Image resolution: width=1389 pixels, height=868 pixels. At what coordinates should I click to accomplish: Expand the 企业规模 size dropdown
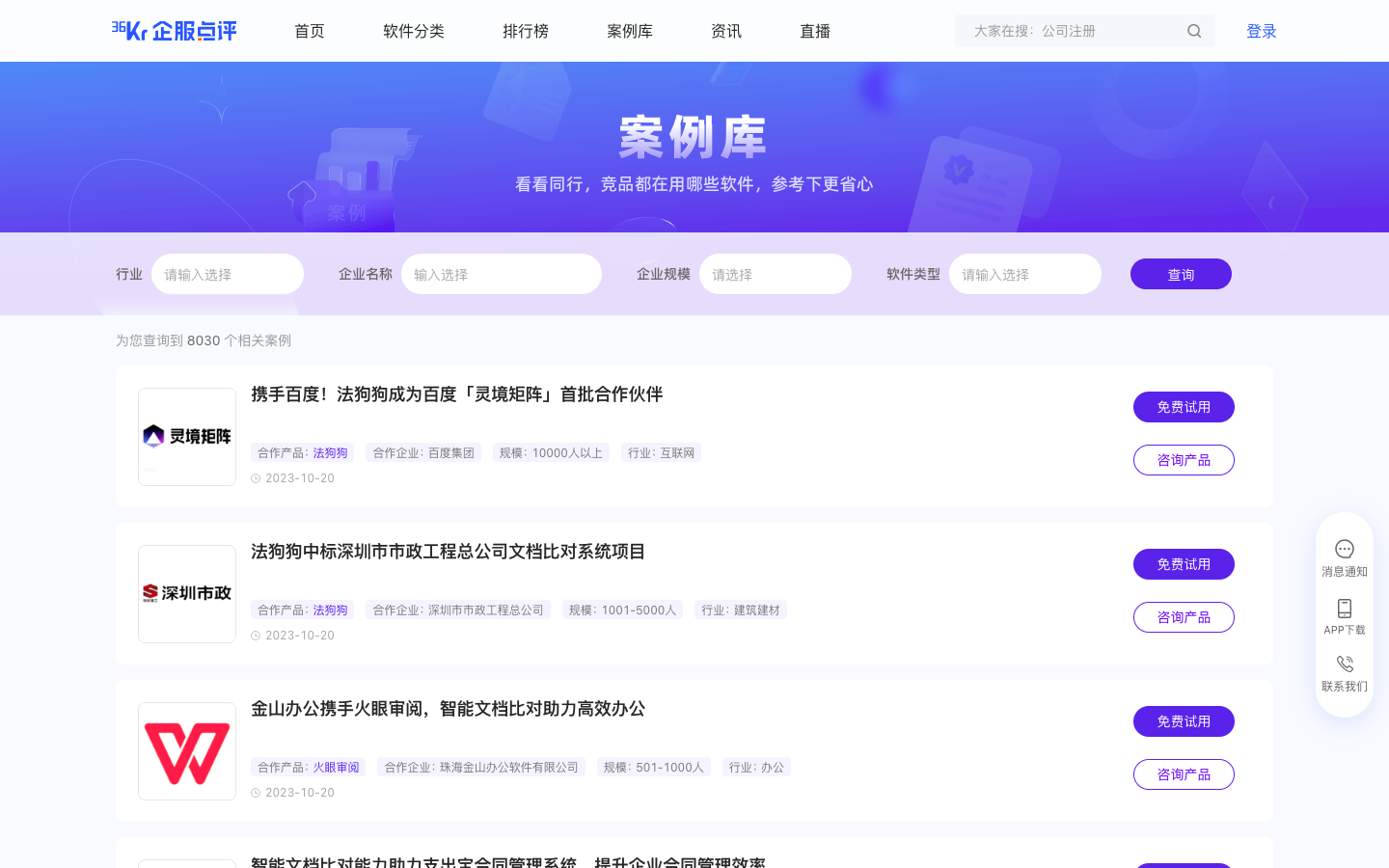point(775,274)
